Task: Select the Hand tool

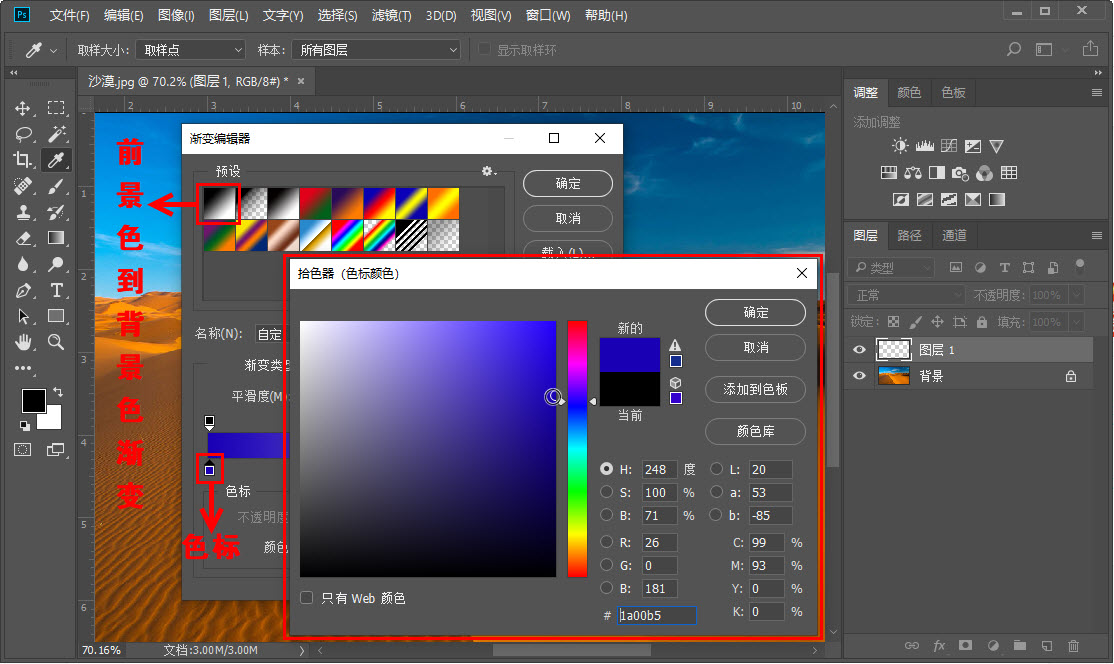Action: click(23, 342)
